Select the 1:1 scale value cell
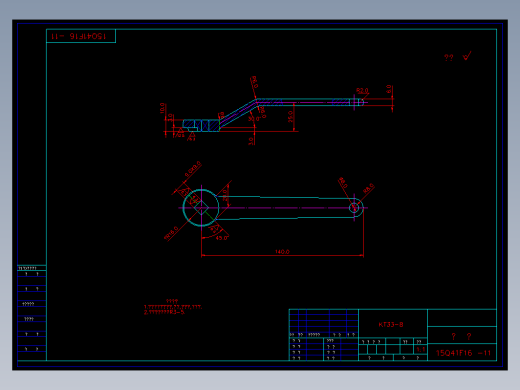 (x=421, y=349)
